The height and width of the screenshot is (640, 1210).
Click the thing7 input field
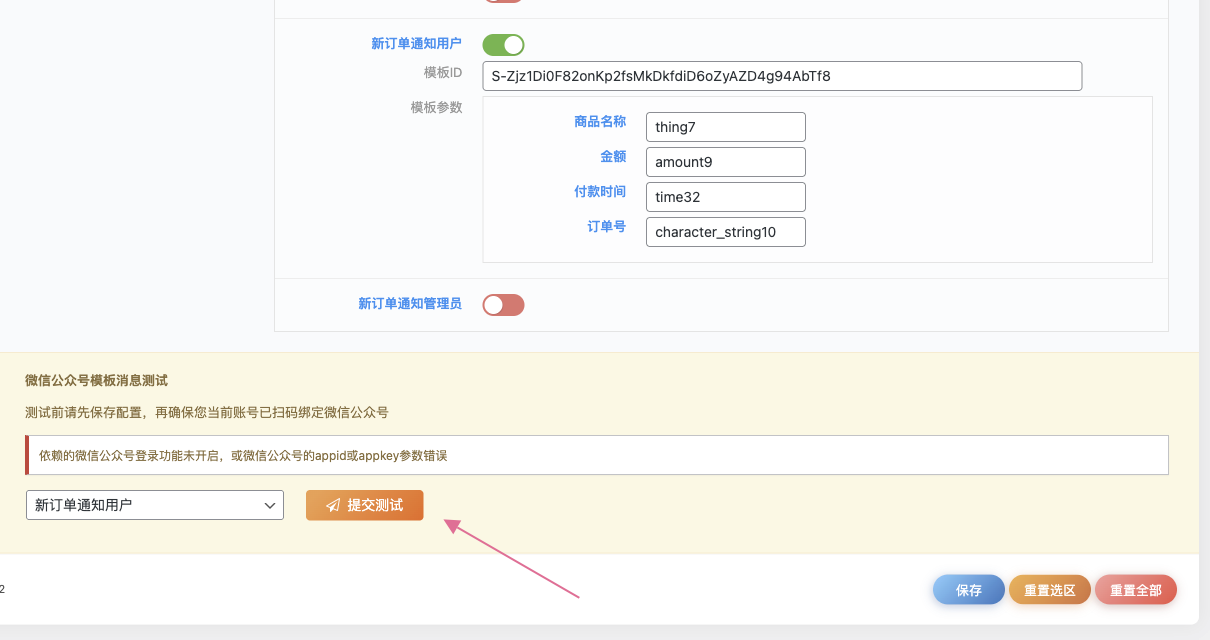[x=725, y=126]
